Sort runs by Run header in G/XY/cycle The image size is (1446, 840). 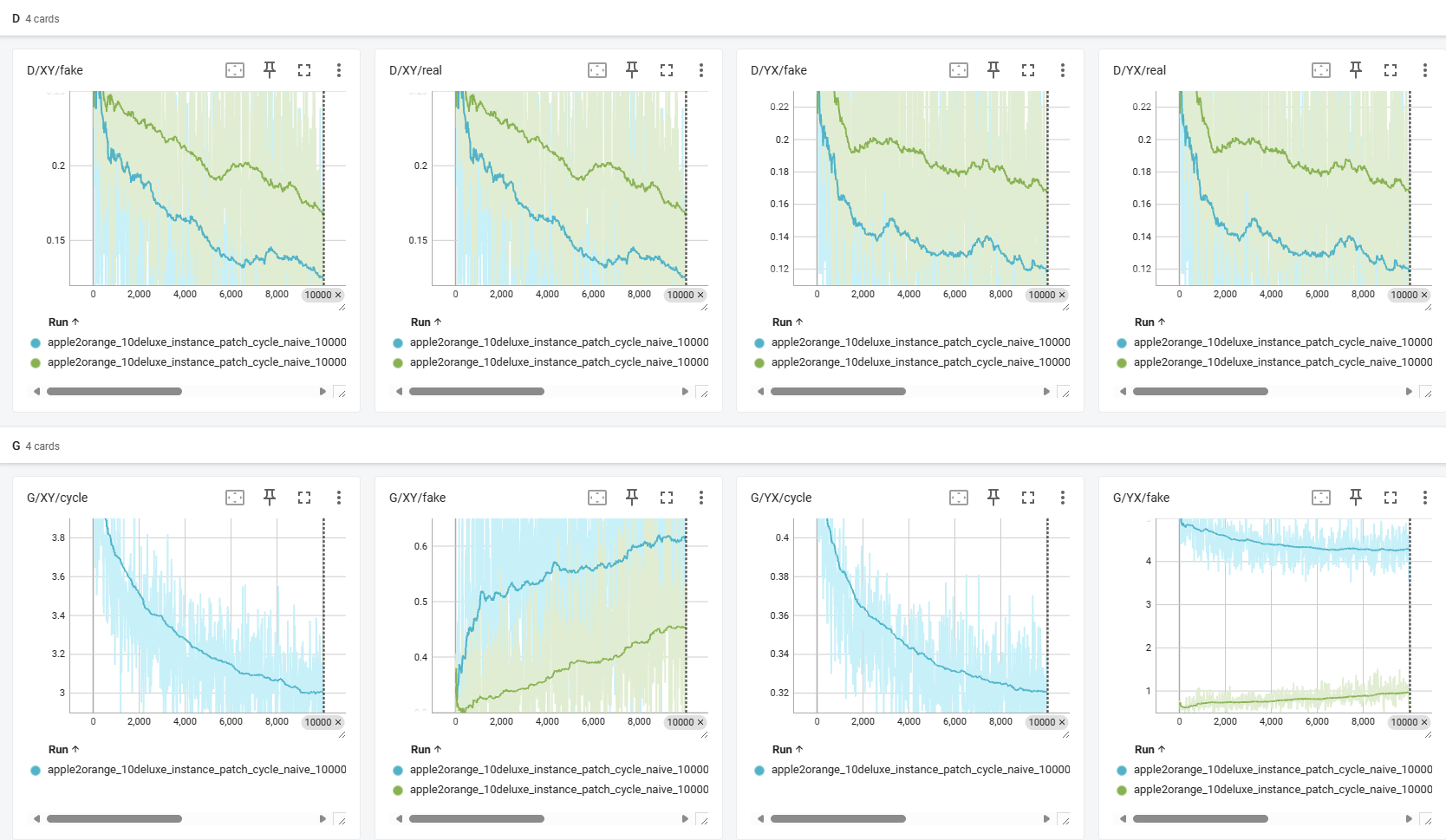63,749
